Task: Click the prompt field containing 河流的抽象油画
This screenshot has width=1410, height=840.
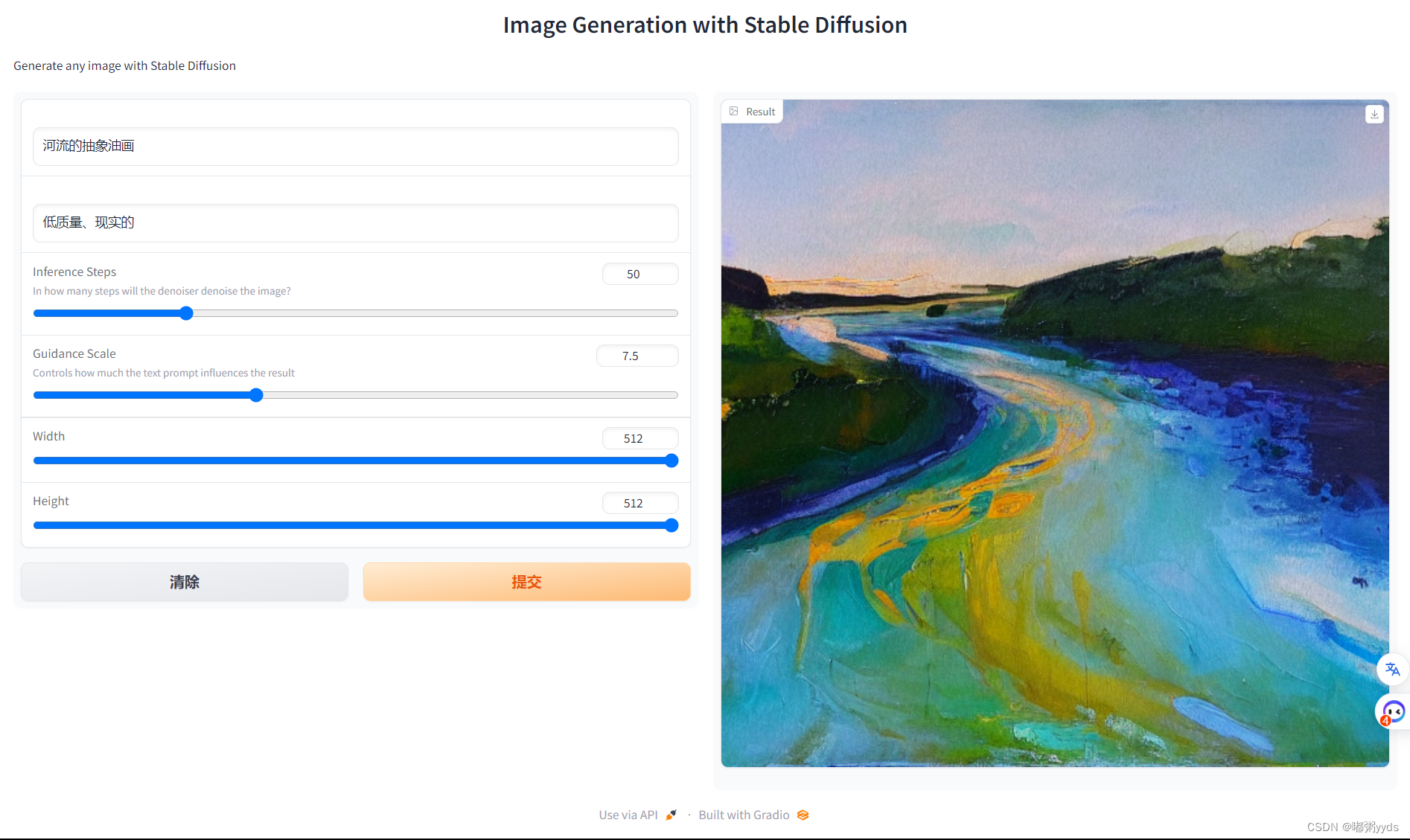Action: 355,147
